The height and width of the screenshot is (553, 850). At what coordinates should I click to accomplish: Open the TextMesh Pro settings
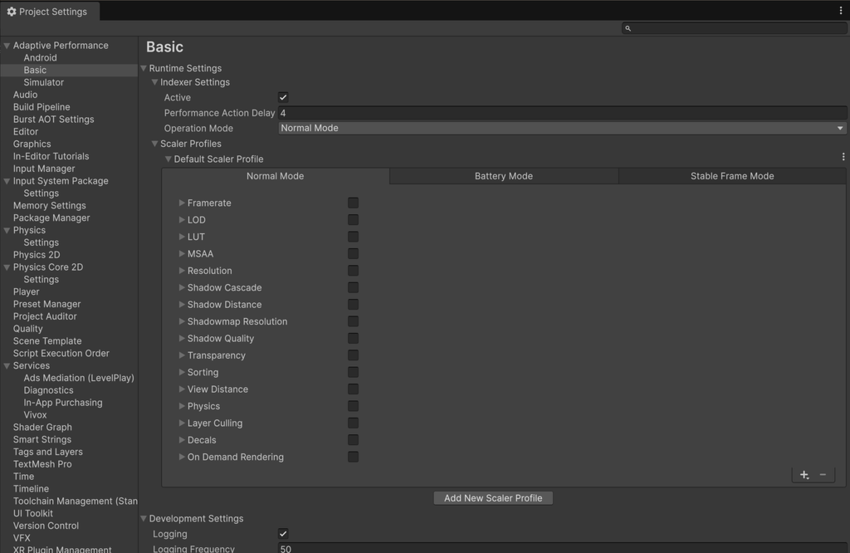(42, 464)
